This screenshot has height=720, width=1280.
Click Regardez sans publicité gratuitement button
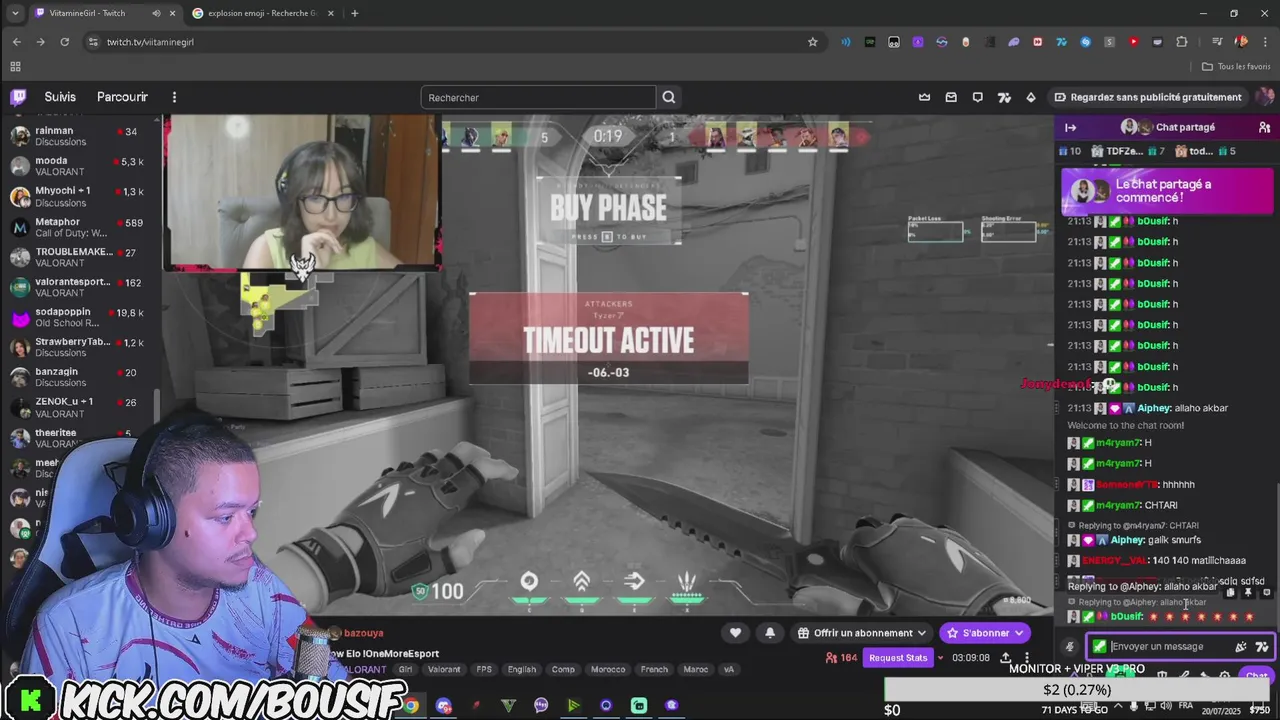pos(1148,97)
